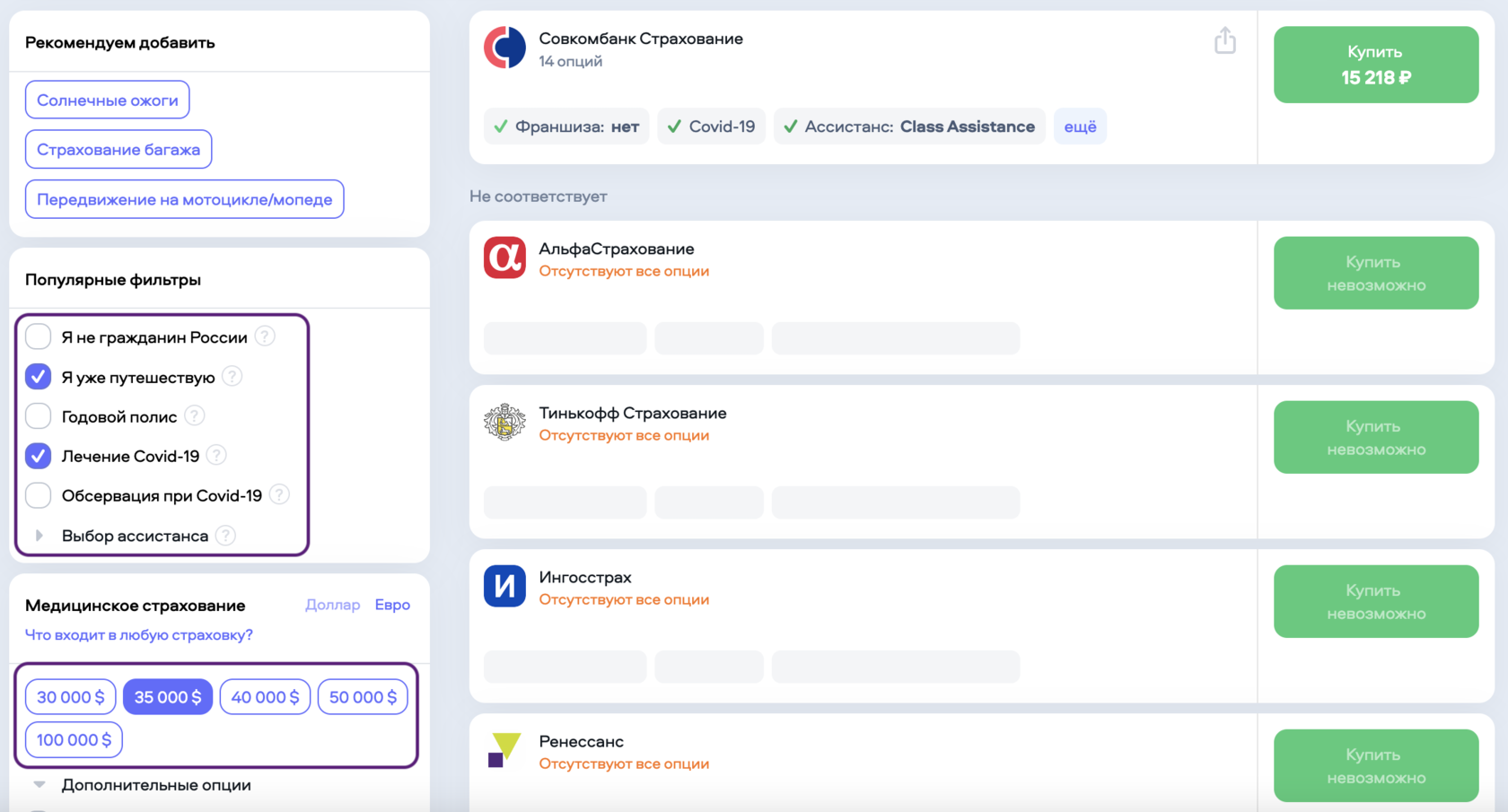Check the Я не гражданин России checkbox
This screenshot has width=1508, height=812.
pyautogui.click(x=38, y=336)
